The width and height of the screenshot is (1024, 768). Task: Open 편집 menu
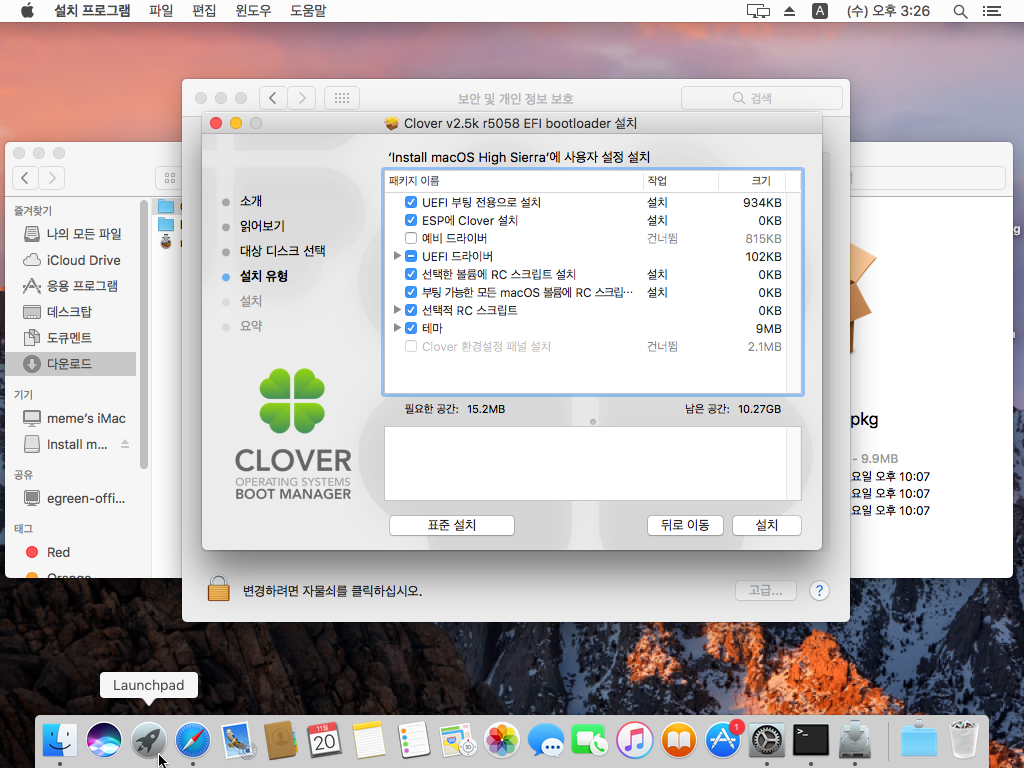(204, 11)
